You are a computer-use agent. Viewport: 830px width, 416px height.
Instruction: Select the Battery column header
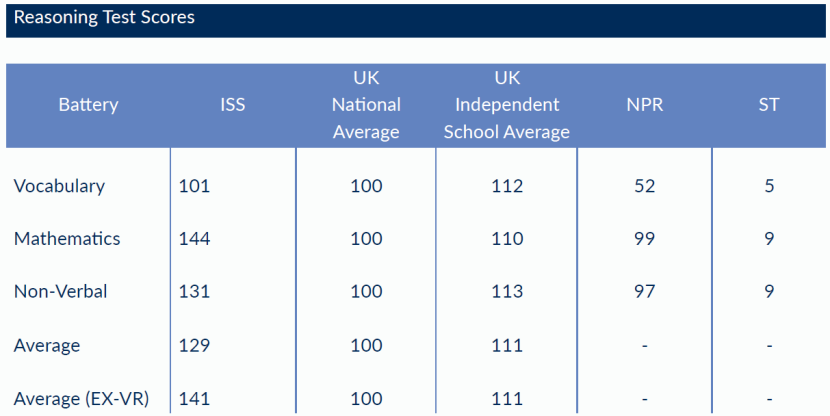[x=88, y=105]
